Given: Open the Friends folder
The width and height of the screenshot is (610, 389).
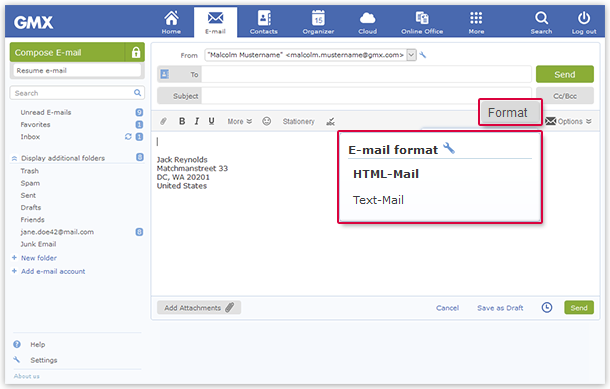Looking at the screenshot, I should tap(32, 220).
